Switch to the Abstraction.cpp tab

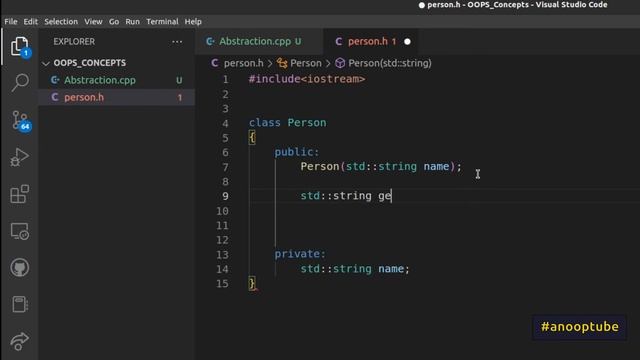[x=259, y=42]
